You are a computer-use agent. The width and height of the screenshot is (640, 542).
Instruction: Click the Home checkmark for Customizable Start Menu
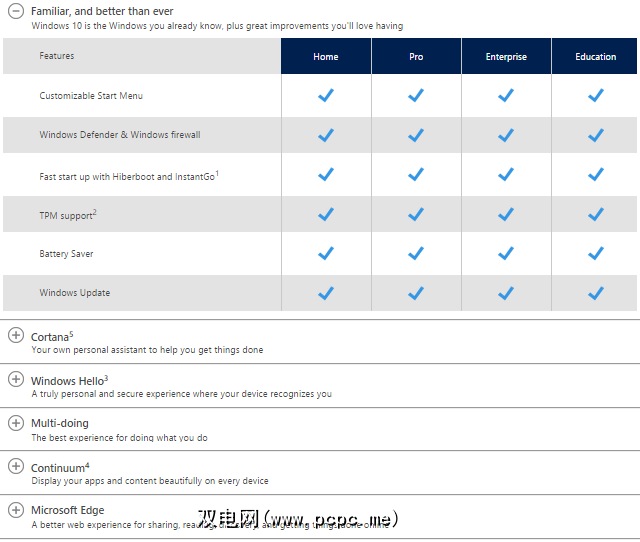(326, 95)
